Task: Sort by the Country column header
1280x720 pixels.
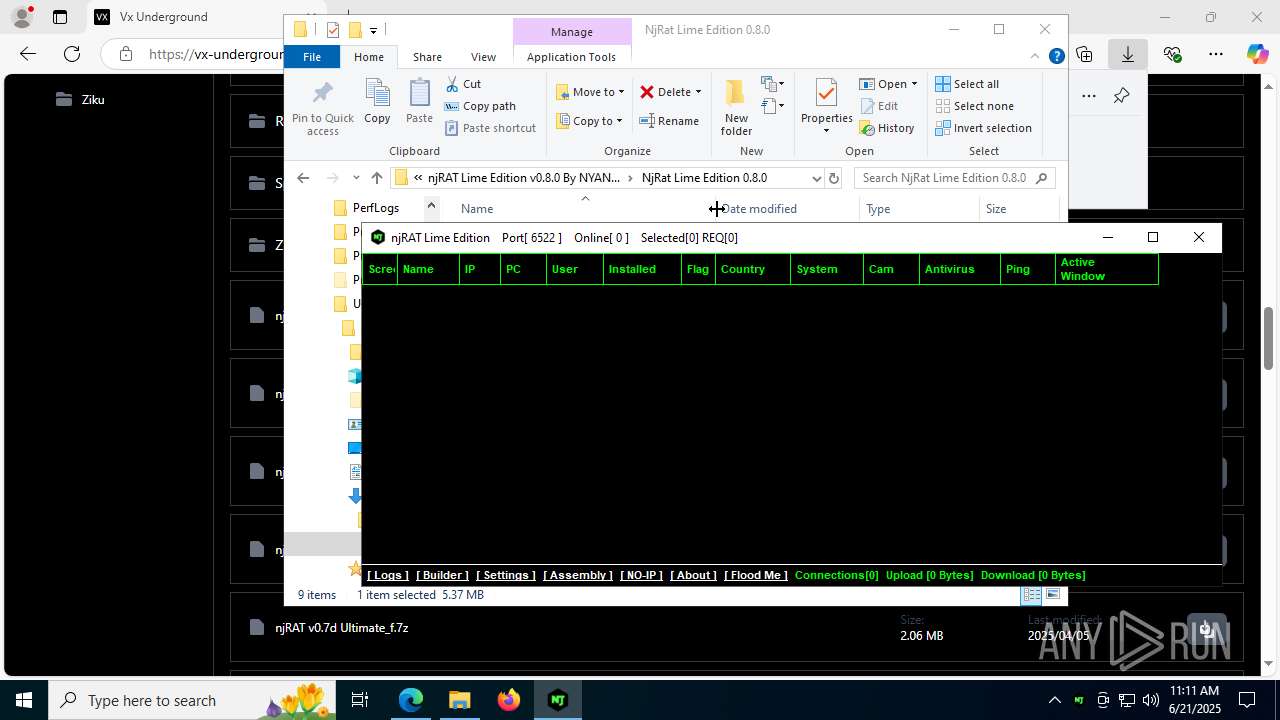Action: pos(752,269)
